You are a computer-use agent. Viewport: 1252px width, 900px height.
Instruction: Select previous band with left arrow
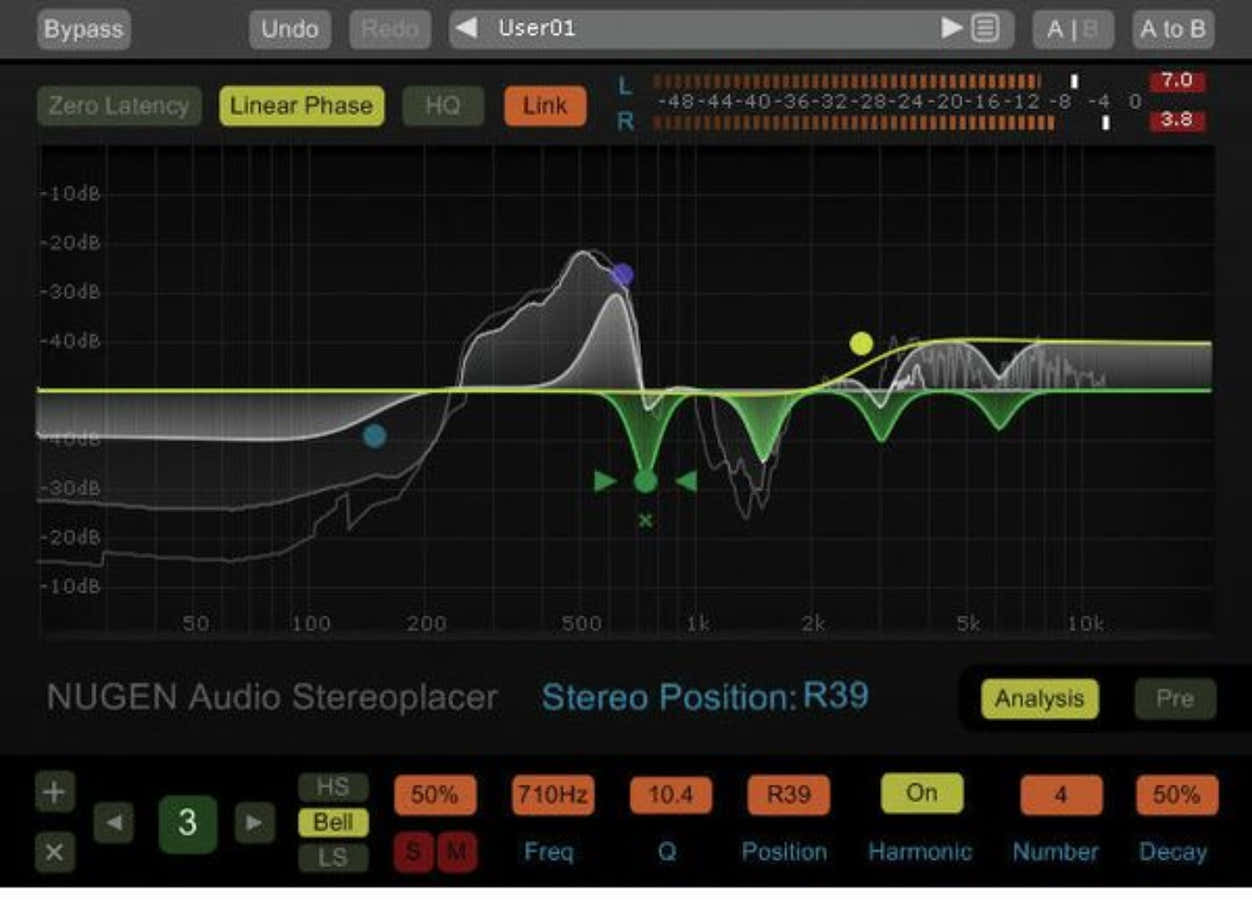tap(114, 823)
